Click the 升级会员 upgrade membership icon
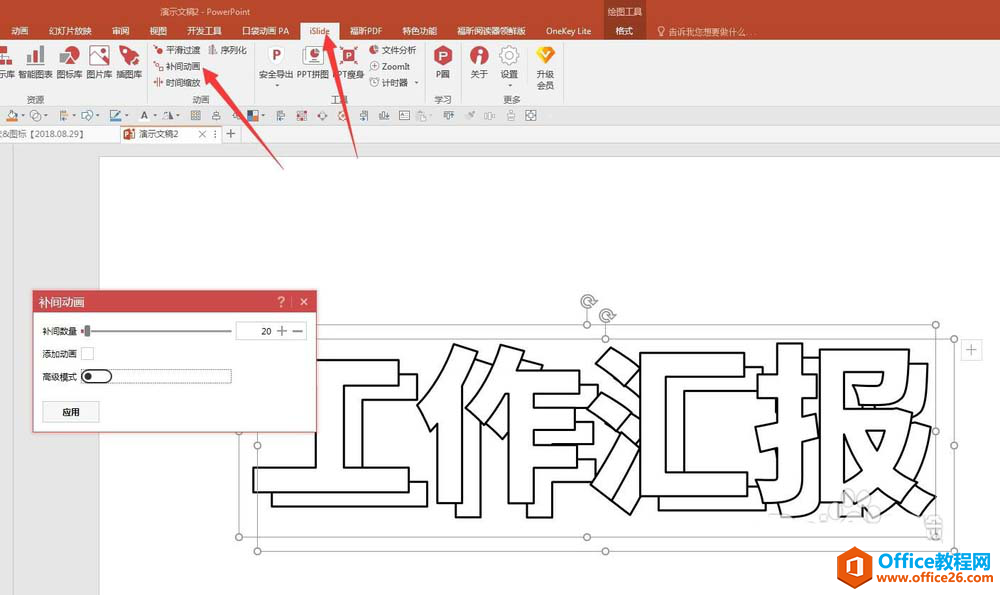The image size is (1000, 595). (x=545, y=63)
